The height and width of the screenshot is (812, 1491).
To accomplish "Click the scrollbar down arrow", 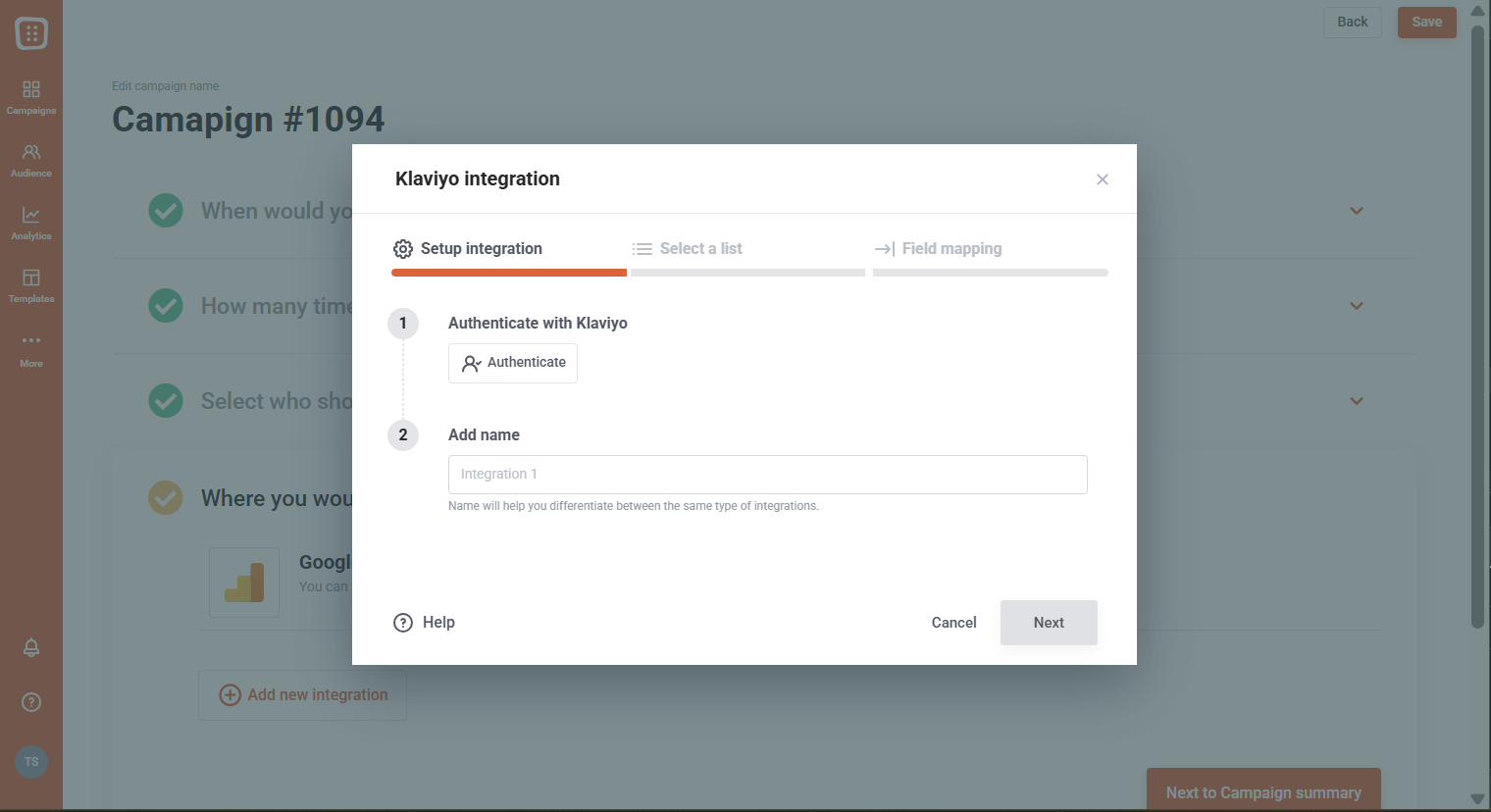I will [x=1477, y=799].
